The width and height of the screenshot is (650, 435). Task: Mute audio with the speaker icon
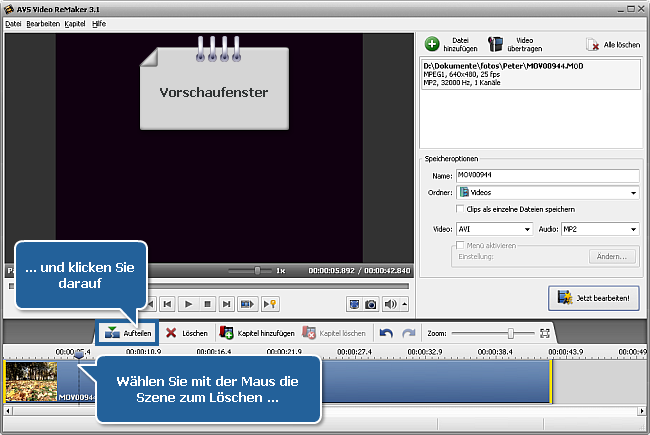[x=390, y=304]
